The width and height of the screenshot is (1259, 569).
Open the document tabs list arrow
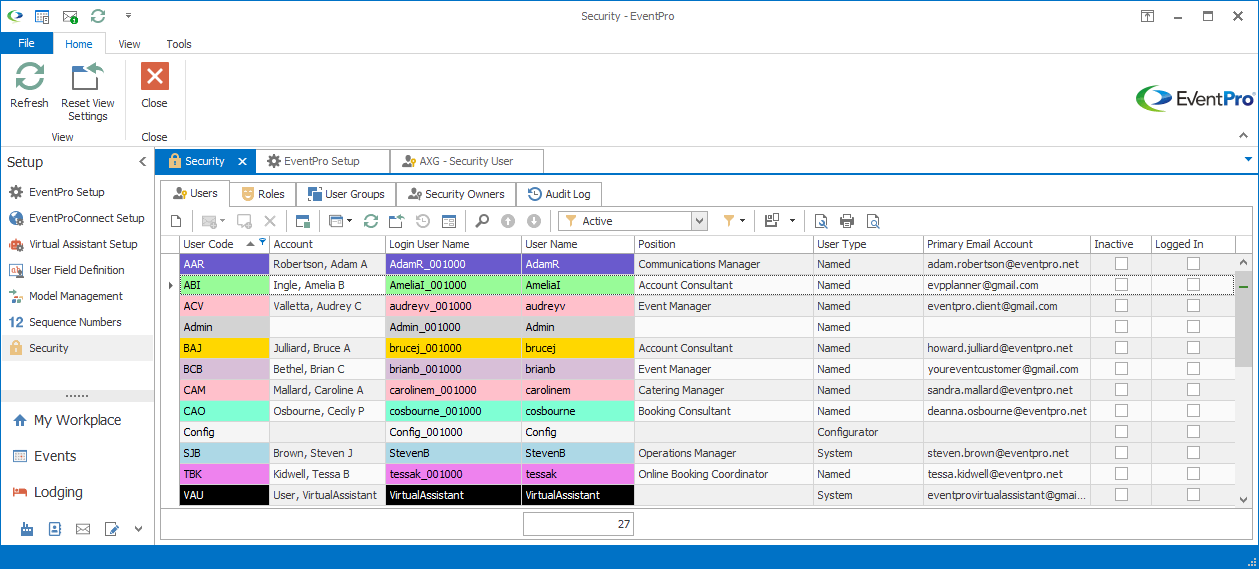pyautogui.click(x=1248, y=160)
